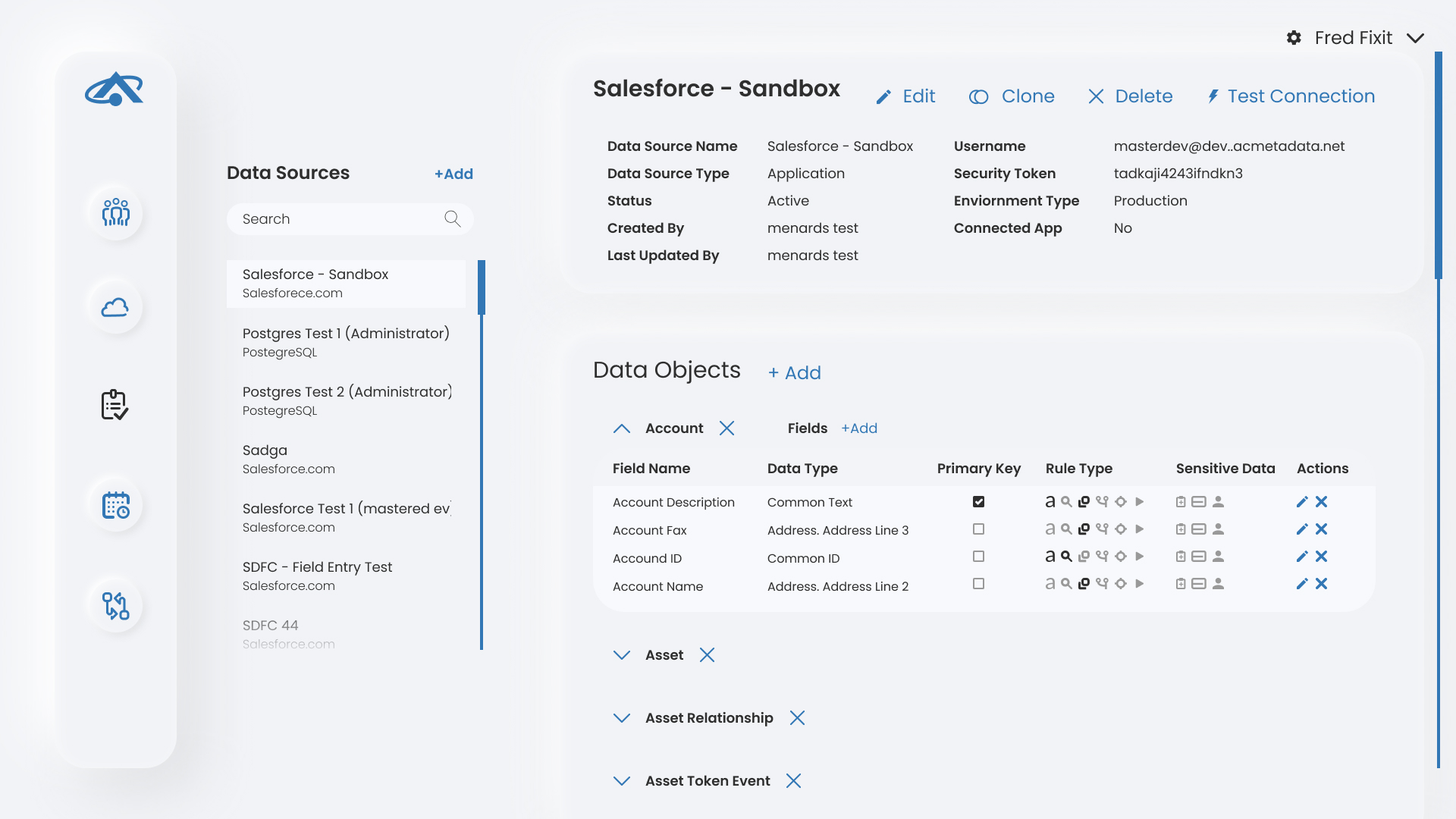The image size is (1456, 819).
Task: Select the team members sidebar icon
Action: click(115, 215)
